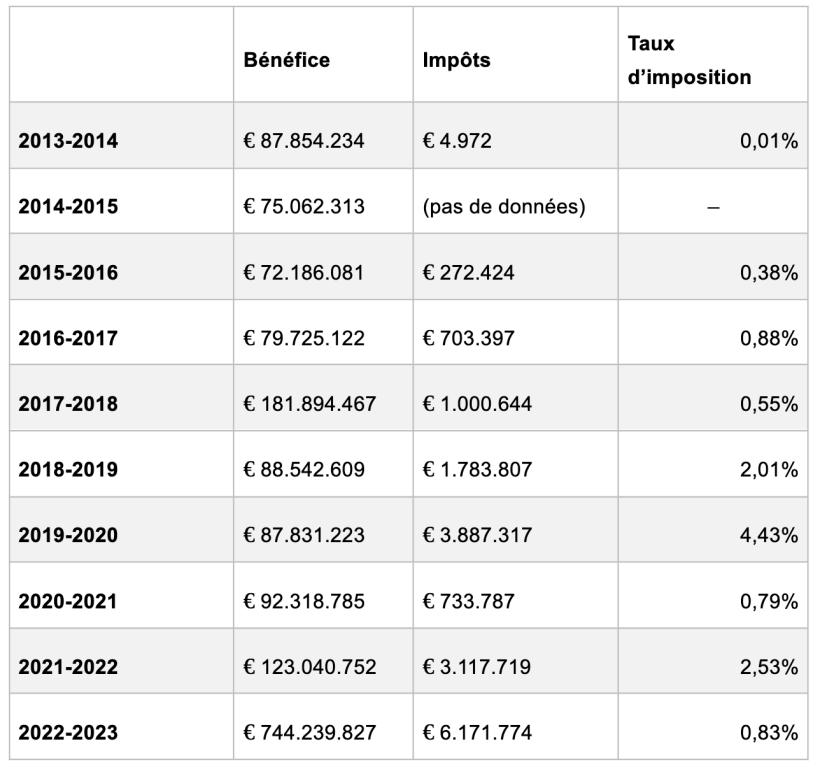Select the 2020-2021 row label
The height and width of the screenshot is (767, 820).
[x=69, y=602]
